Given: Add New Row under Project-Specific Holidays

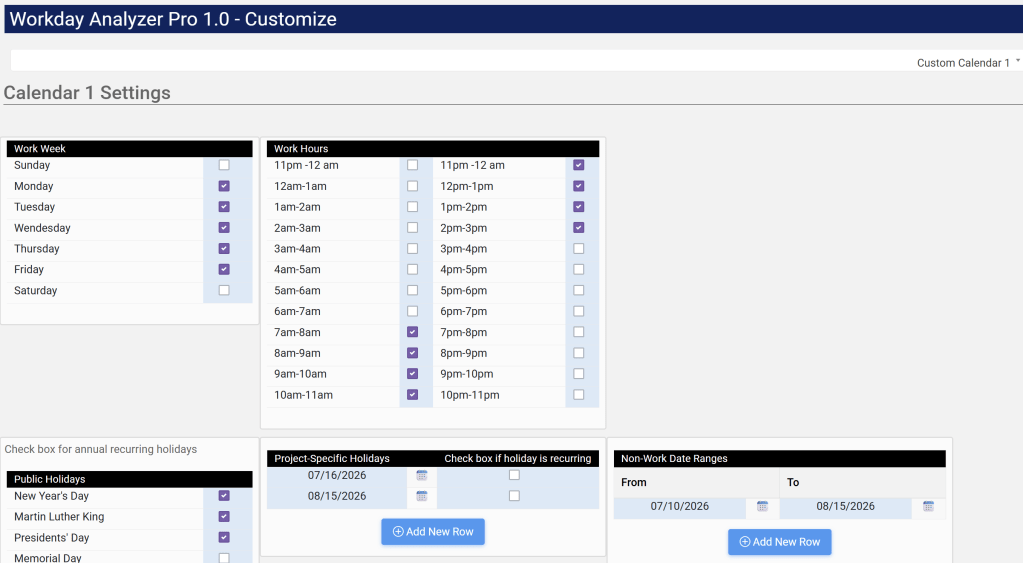Looking at the screenshot, I should pyautogui.click(x=433, y=532).
